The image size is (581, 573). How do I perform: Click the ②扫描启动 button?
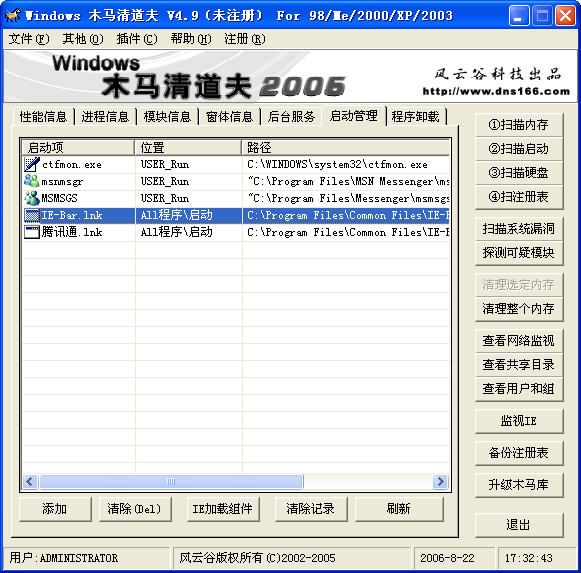coord(519,149)
